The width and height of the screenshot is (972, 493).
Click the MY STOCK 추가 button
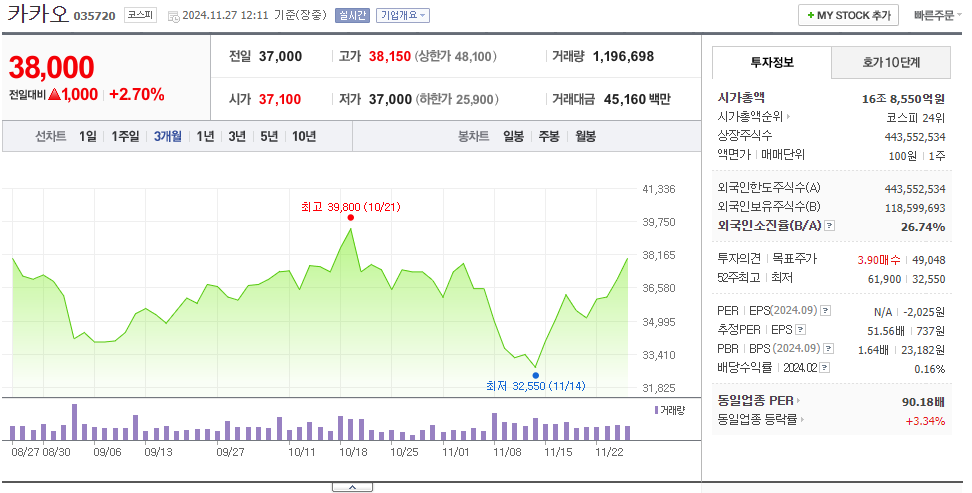tap(848, 16)
